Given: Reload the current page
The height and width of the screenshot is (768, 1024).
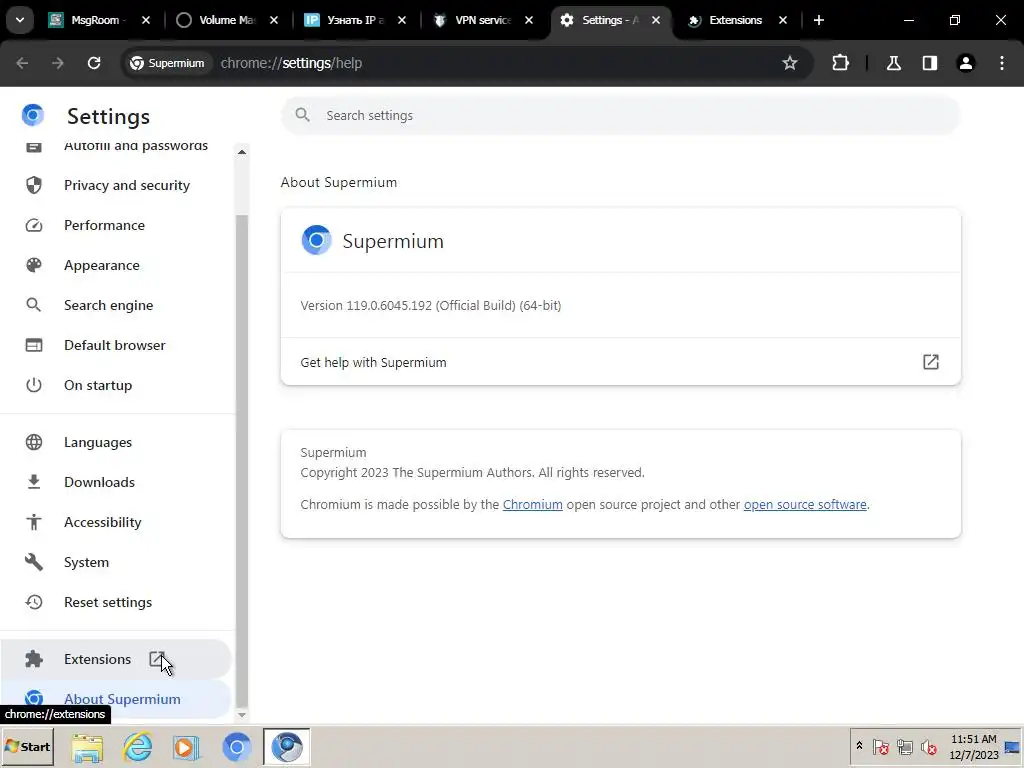Looking at the screenshot, I should 94,63.
